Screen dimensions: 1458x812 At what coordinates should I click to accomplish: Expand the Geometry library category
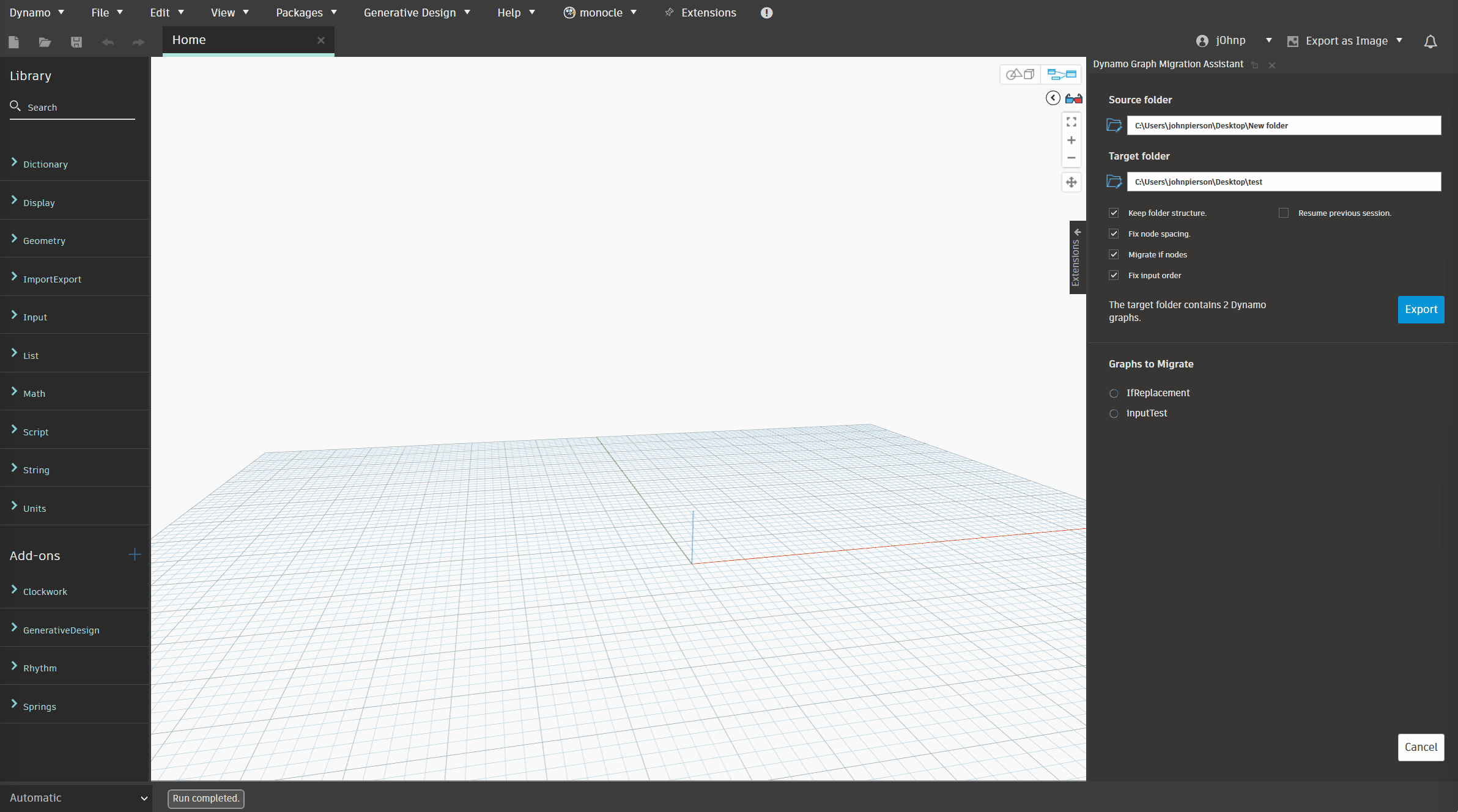(44, 240)
